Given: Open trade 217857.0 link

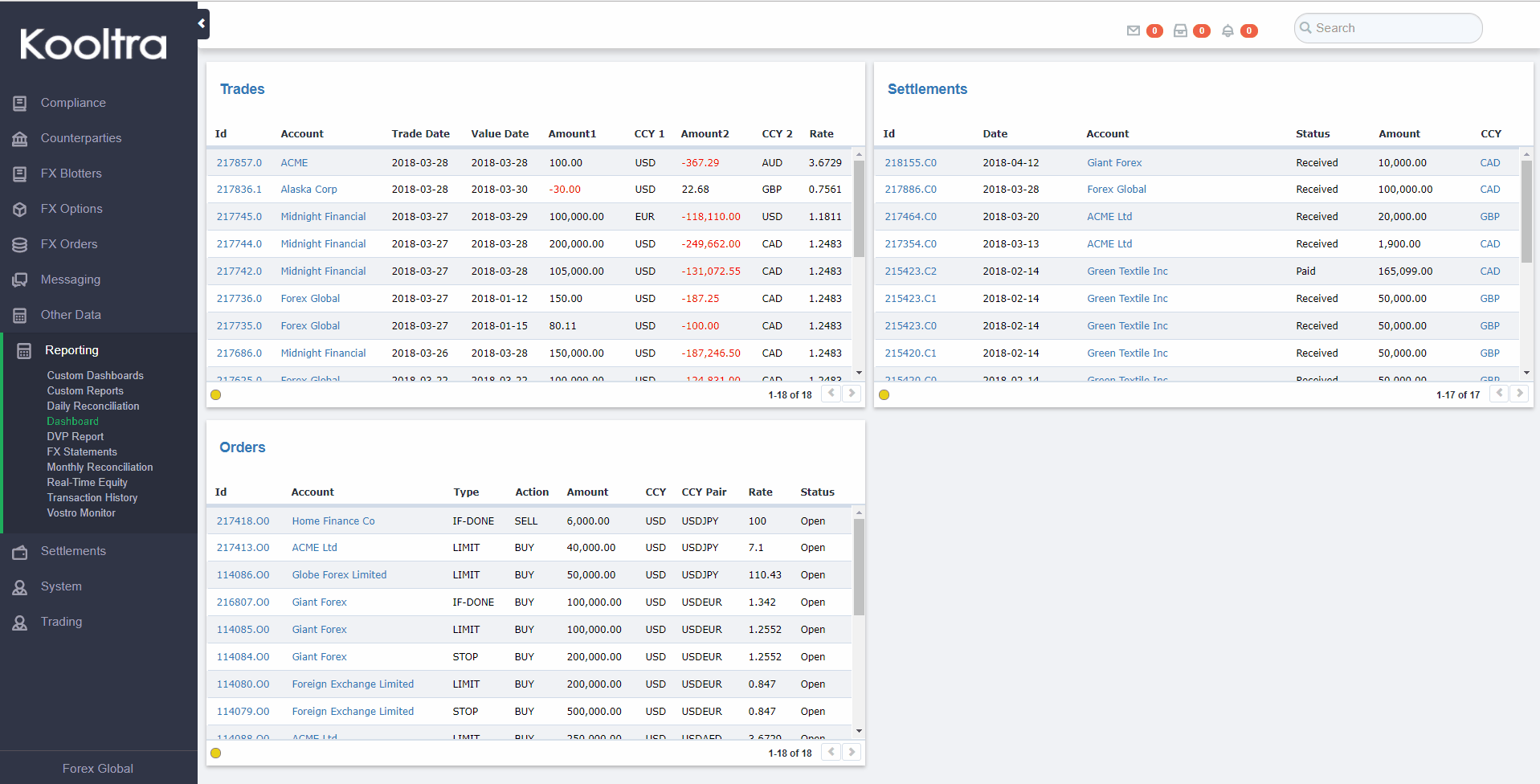Looking at the screenshot, I should coord(239,162).
